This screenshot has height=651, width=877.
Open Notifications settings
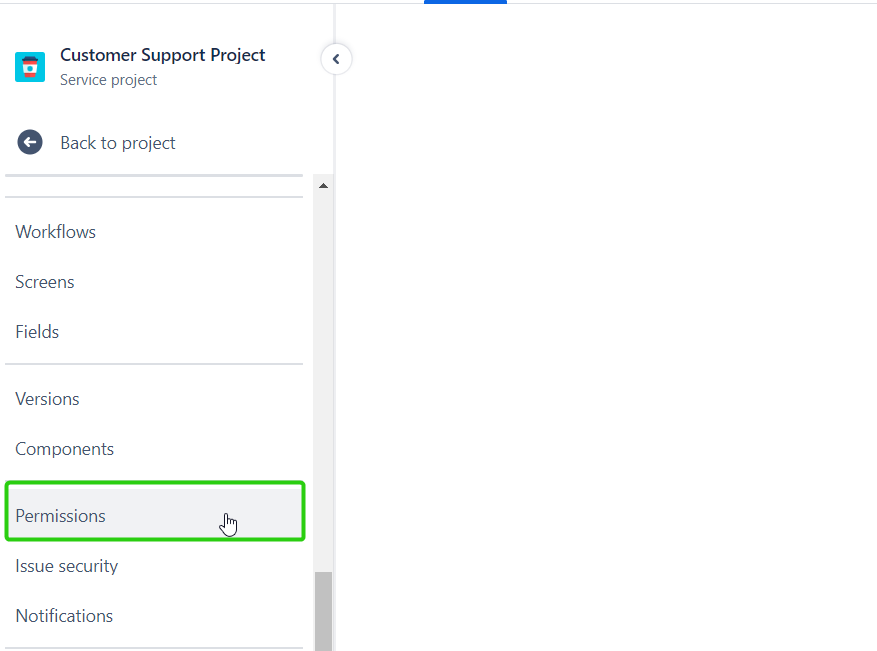pos(64,616)
